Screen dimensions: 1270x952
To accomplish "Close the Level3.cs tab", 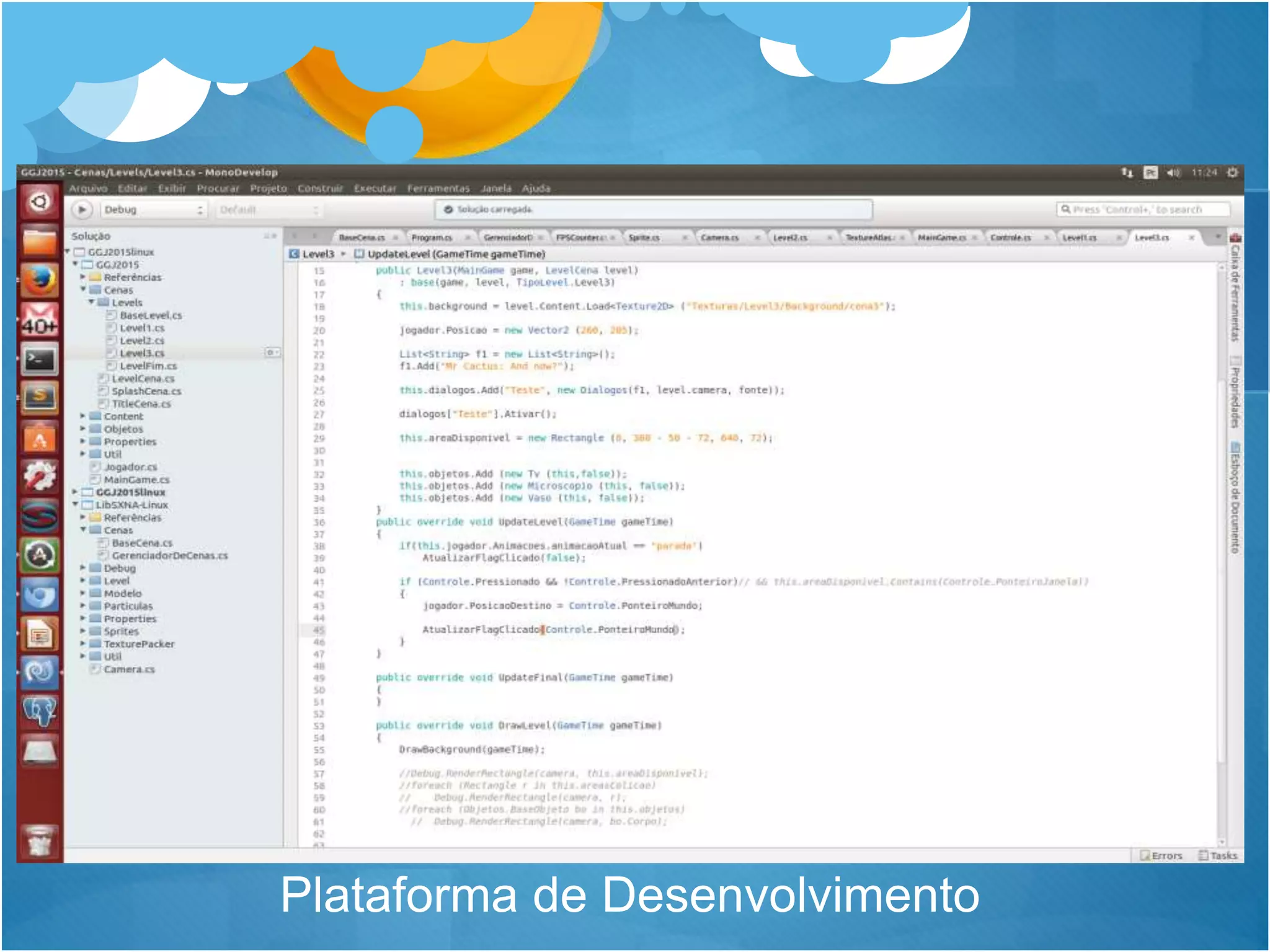I will (x=1191, y=237).
